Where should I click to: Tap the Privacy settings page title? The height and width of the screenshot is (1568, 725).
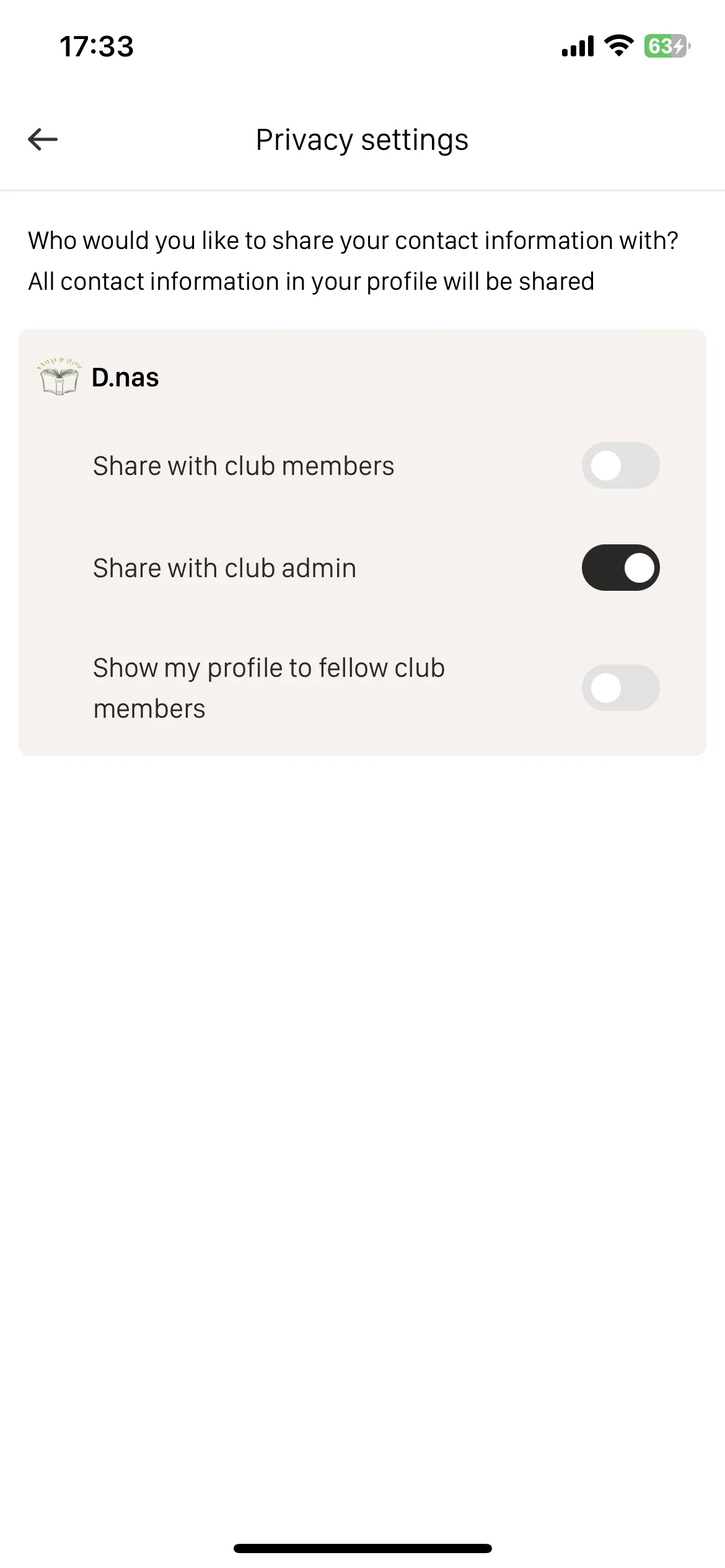tap(362, 140)
